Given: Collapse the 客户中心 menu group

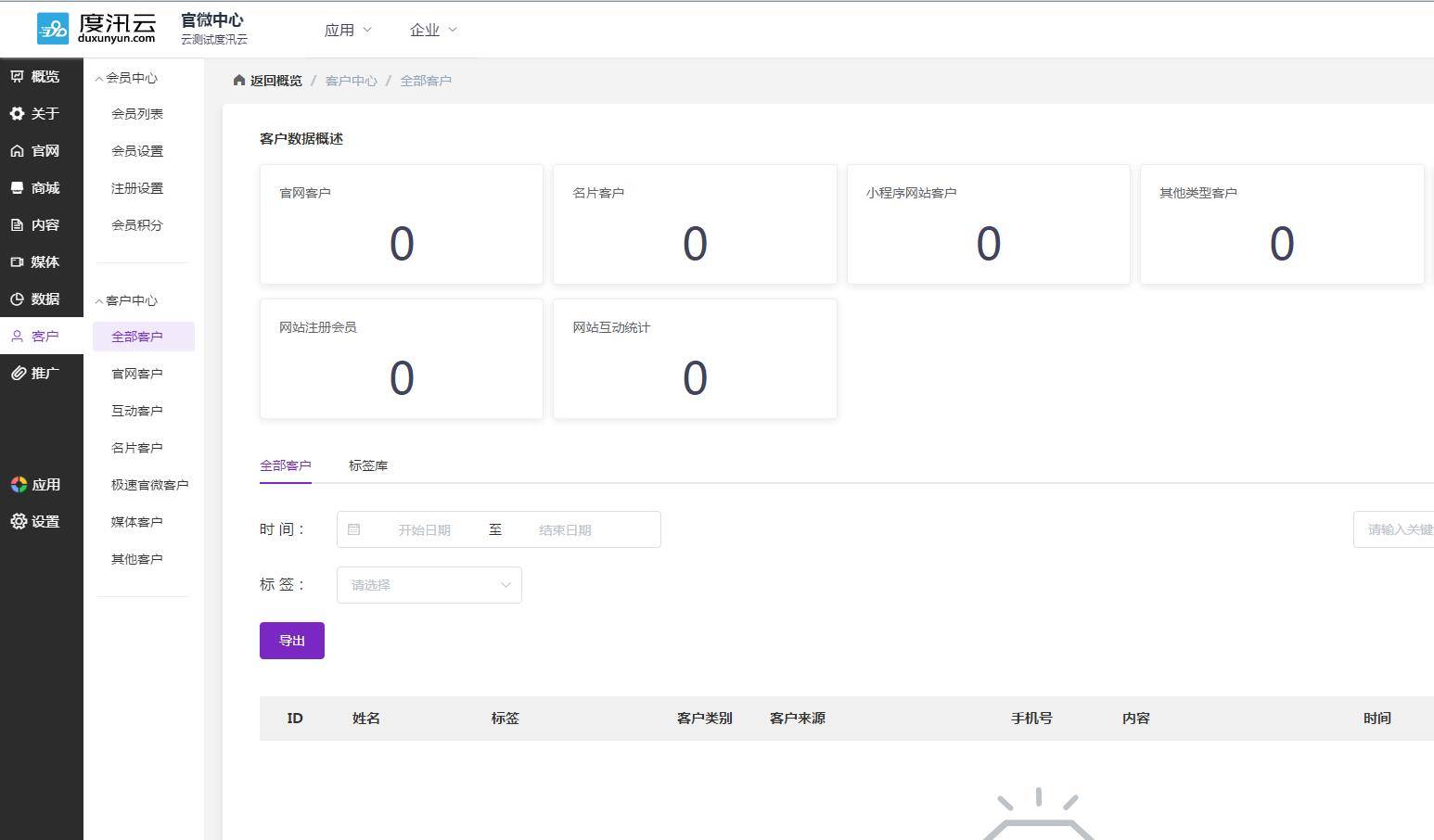Looking at the screenshot, I should click(127, 300).
